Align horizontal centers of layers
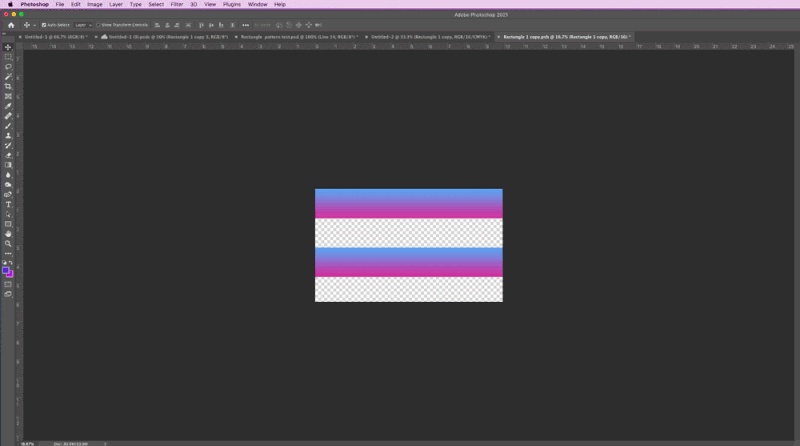This screenshot has height=446, width=800. click(x=167, y=25)
